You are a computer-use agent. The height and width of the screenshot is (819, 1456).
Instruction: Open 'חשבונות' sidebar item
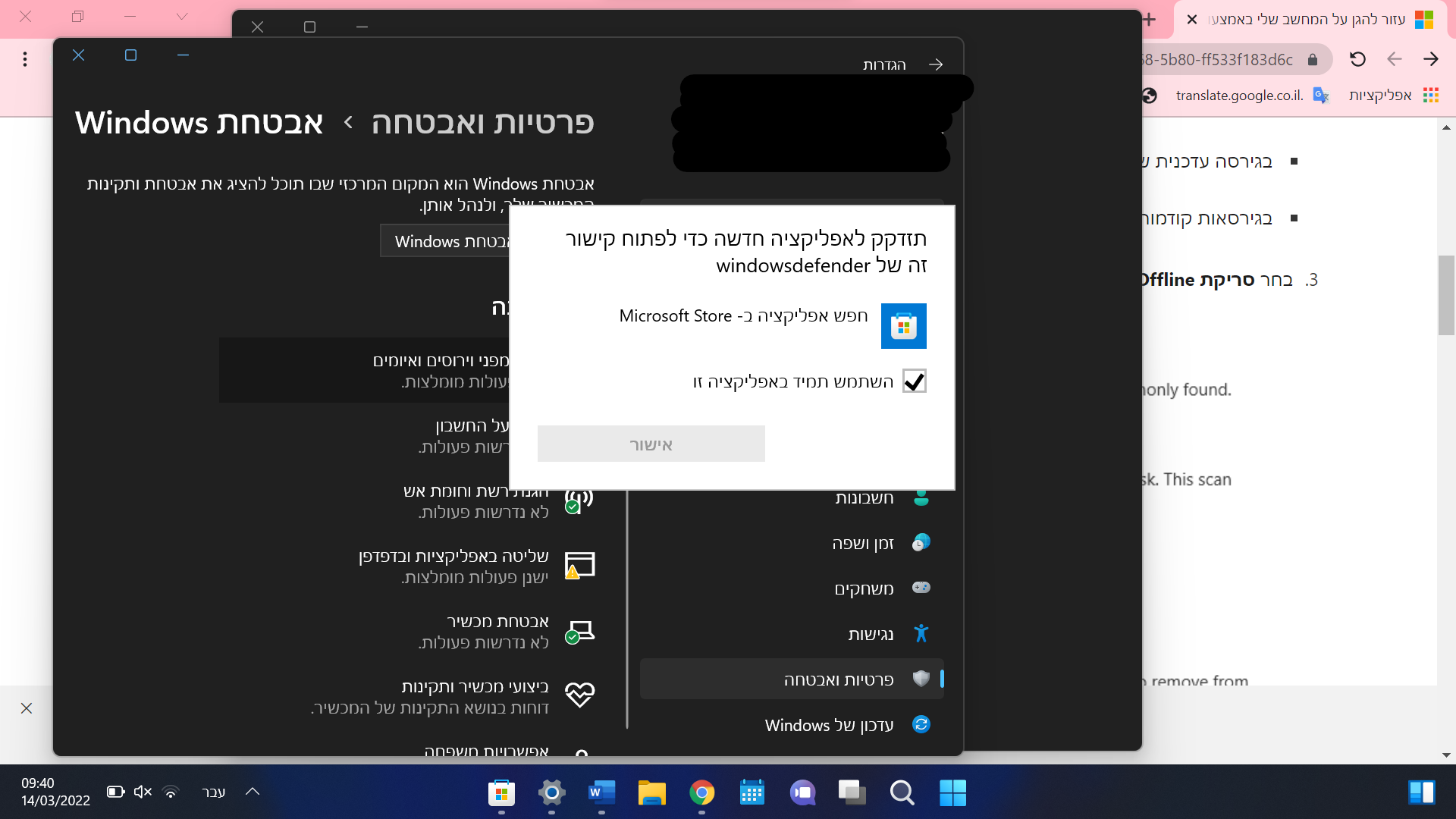pos(792,500)
